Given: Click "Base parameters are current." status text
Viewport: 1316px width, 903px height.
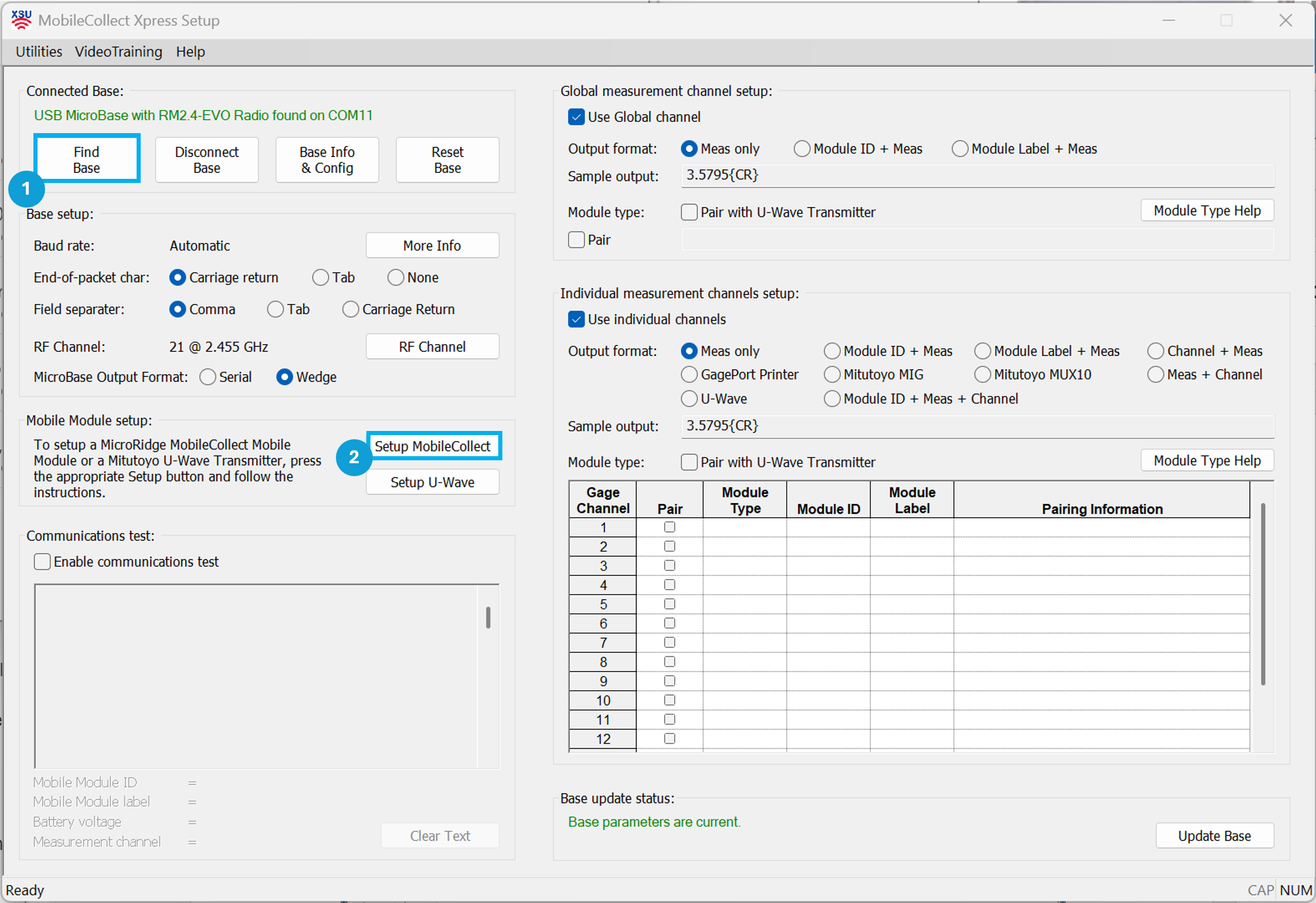Looking at the screenshot, I should click(x=654, y=821).
